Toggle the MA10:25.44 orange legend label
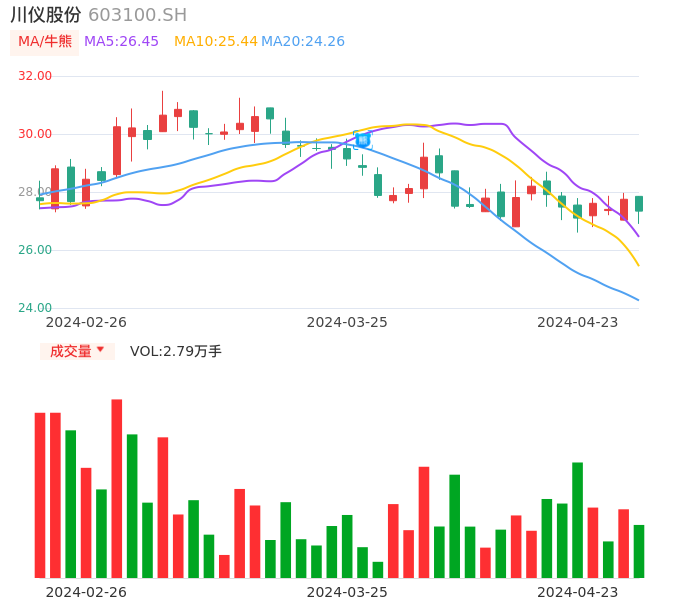 [215, 42]
